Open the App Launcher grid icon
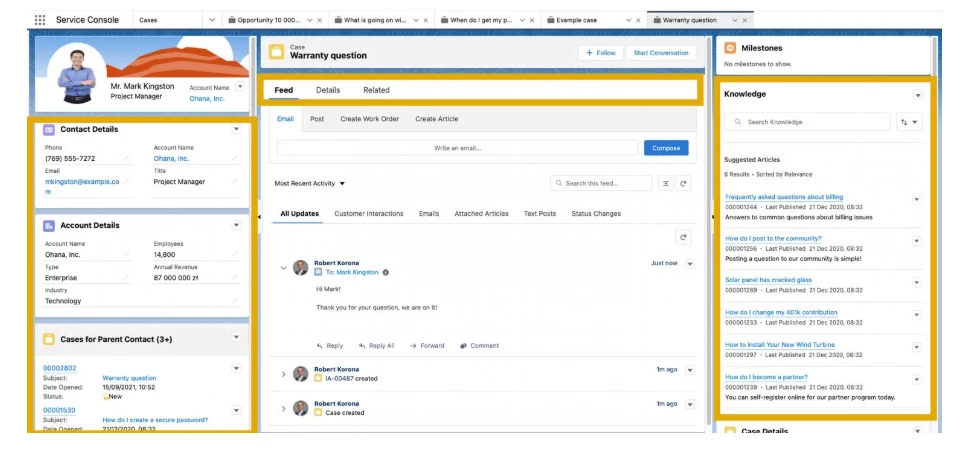 click(x=40, y=20)
